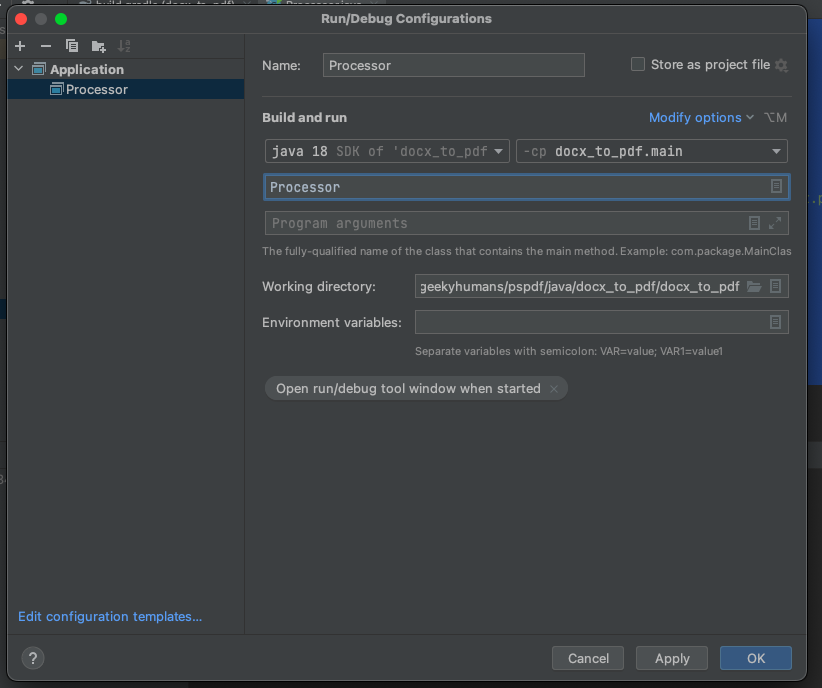Expand the Program arguments field
822x688 pixels.
pyautogui.click(x=775, y=223)
